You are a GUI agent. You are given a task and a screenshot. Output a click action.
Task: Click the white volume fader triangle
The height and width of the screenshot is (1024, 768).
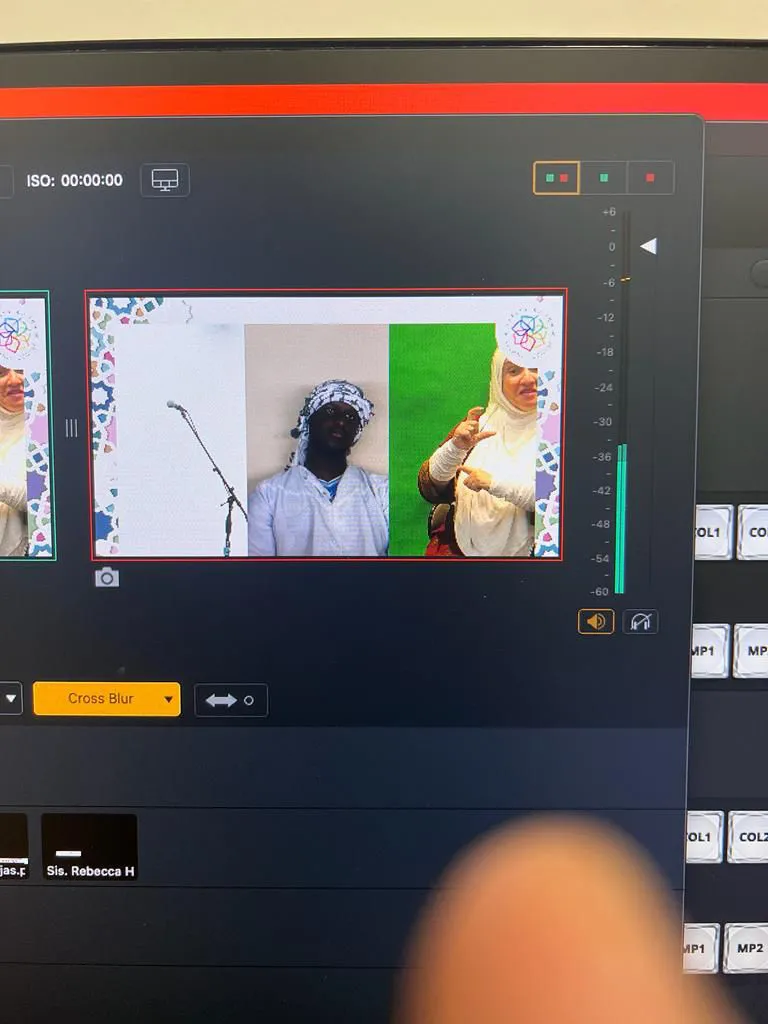pyautogui.click(x=648, y=246)
